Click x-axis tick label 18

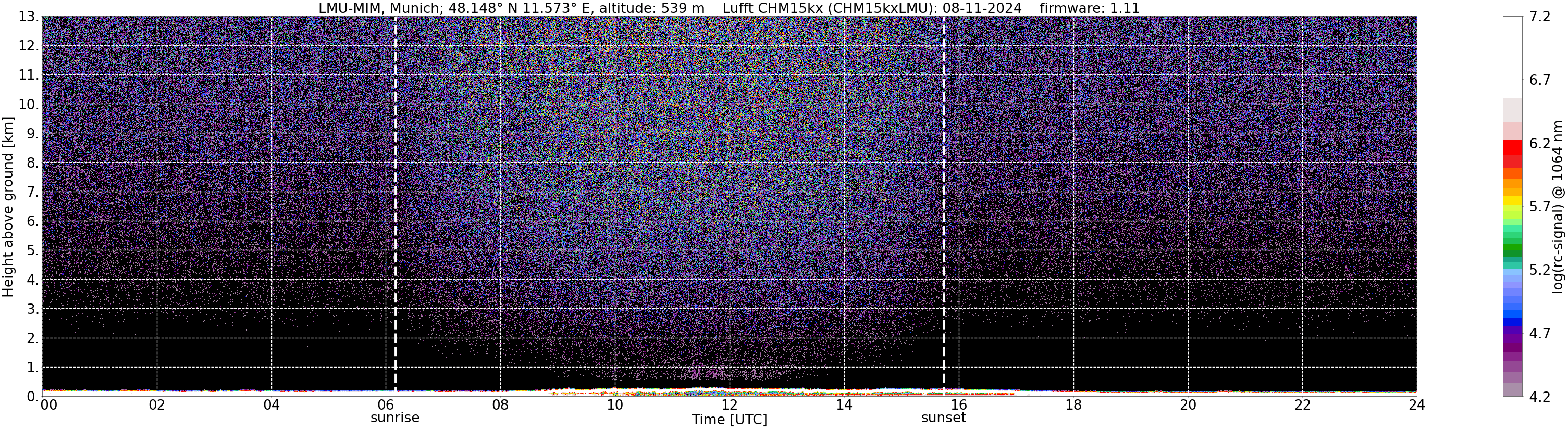pyautogui.click(x=1073, y=405)
